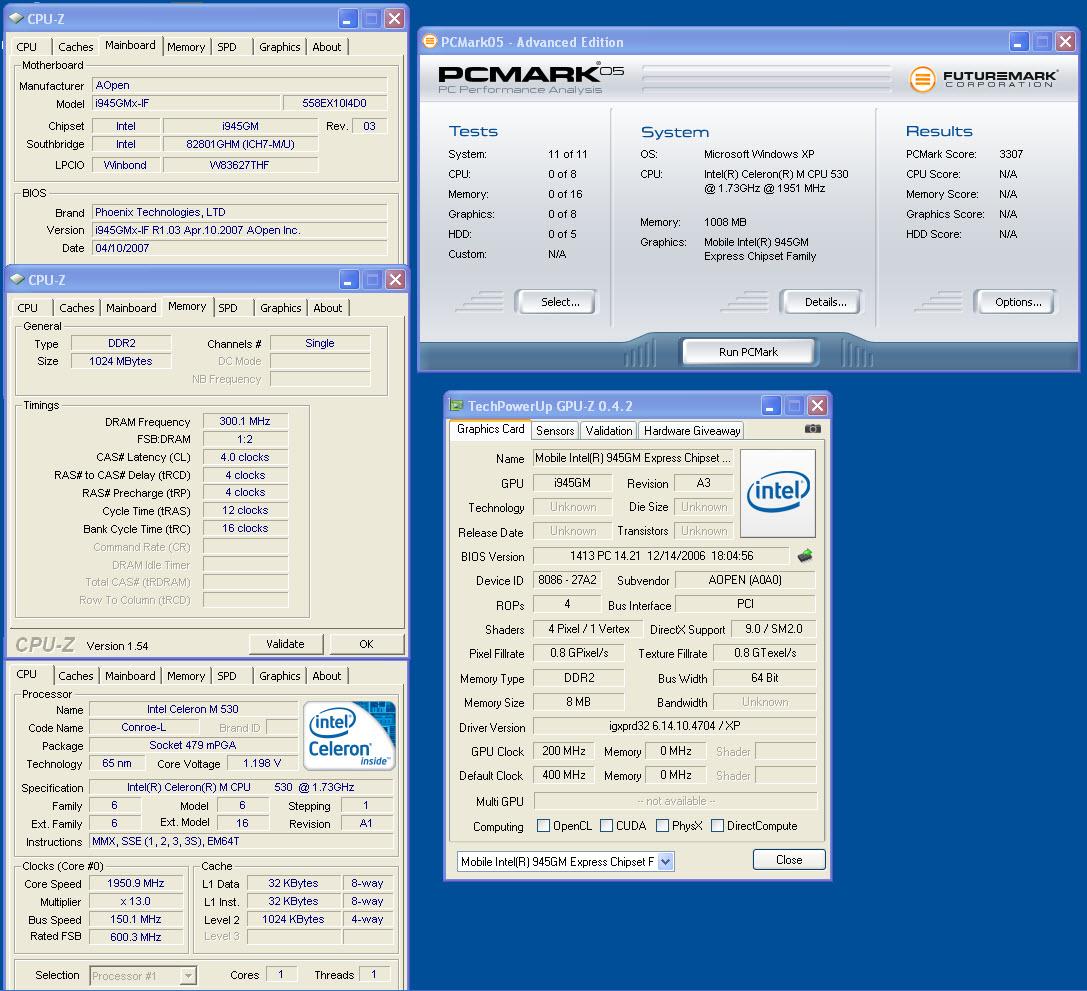Click the Device ID 8086 - 27A2 field
The width and height of the screenshot is (1087, 991).
(567, 580)
